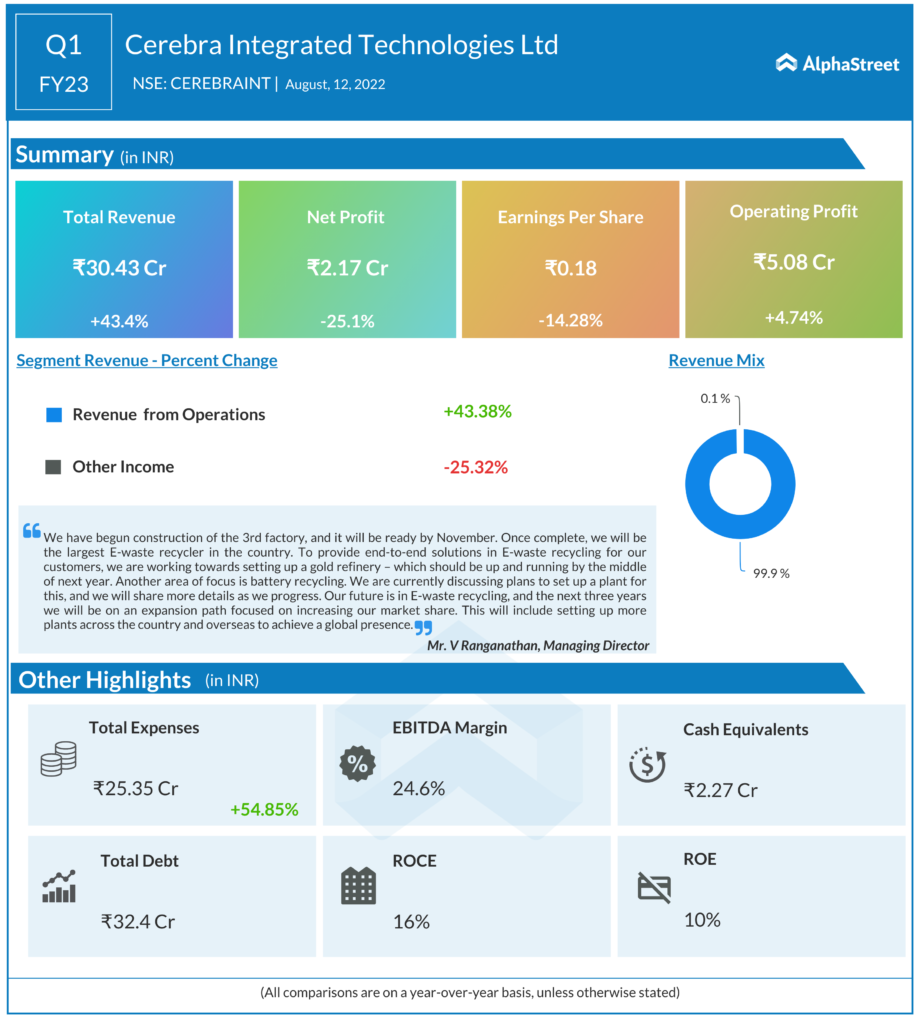Click the coin stack icon beside Total Expenses

(58, 759)
